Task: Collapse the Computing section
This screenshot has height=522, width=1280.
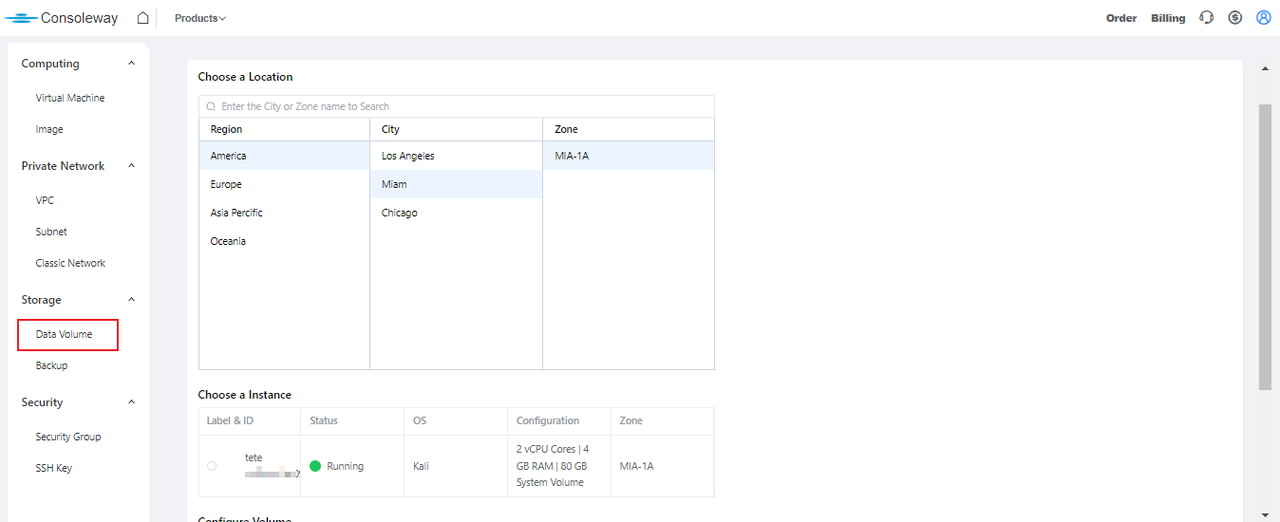Action: 131,64
